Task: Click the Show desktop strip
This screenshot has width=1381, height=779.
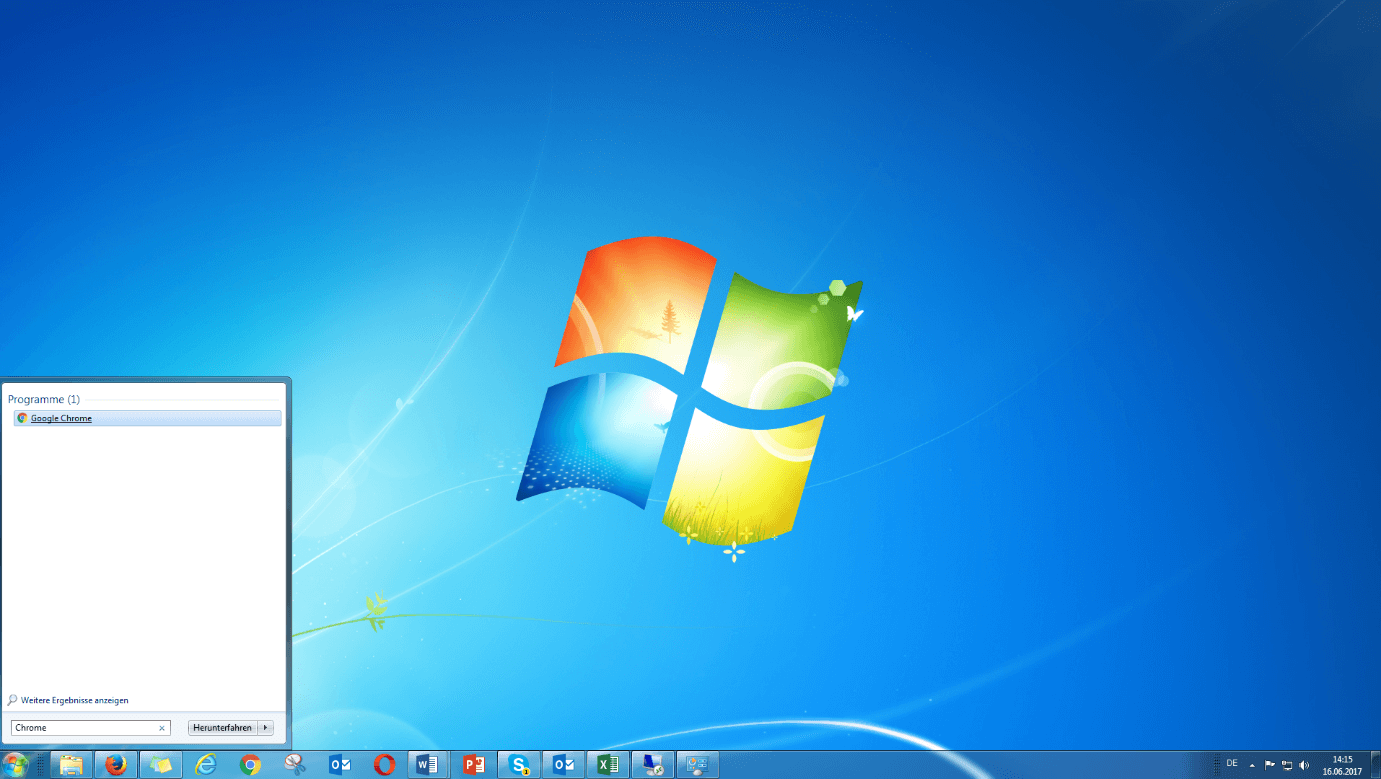Action: 1375,765
